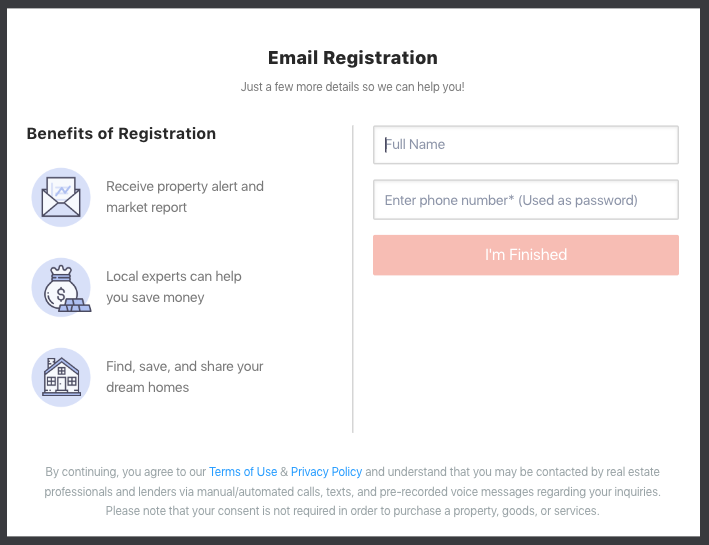
Task: Click the 'By continuing, you agree' disclaimer line
Action: [125, 472]
